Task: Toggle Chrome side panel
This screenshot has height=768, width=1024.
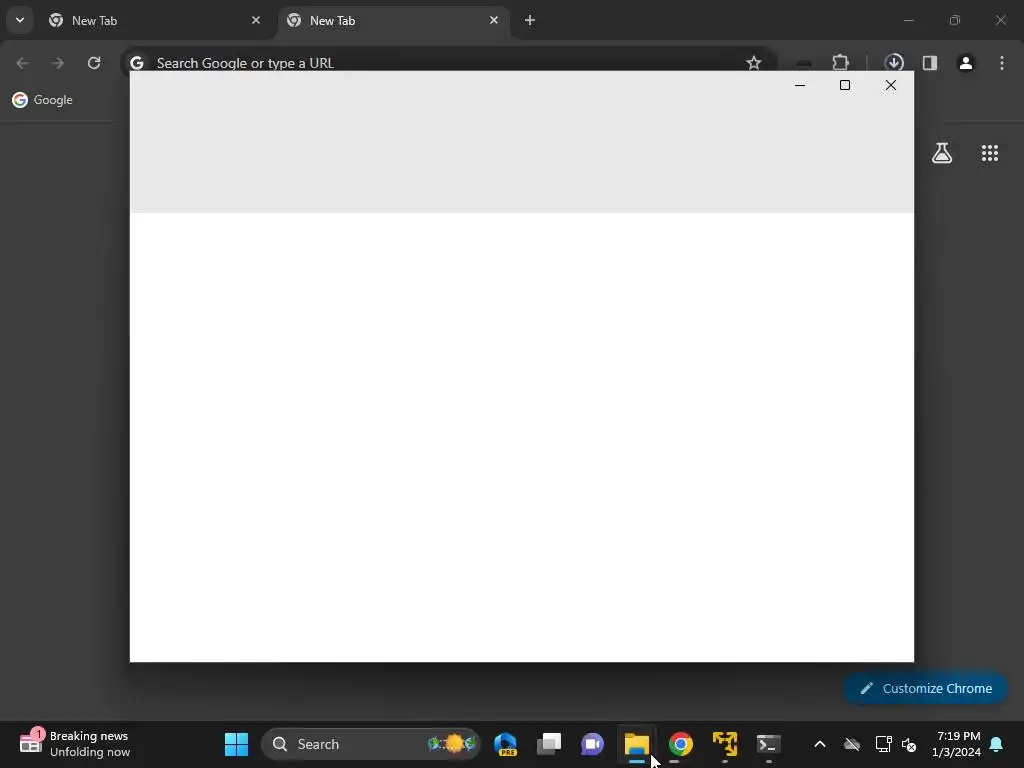Action: (x=930, y=63)
